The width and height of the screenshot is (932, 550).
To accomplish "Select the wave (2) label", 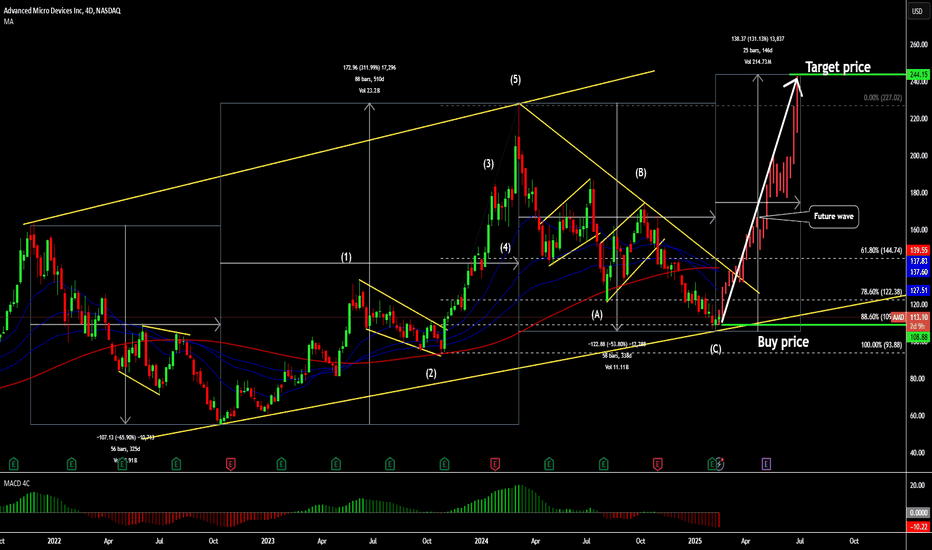I will click(x=431, y=373).
